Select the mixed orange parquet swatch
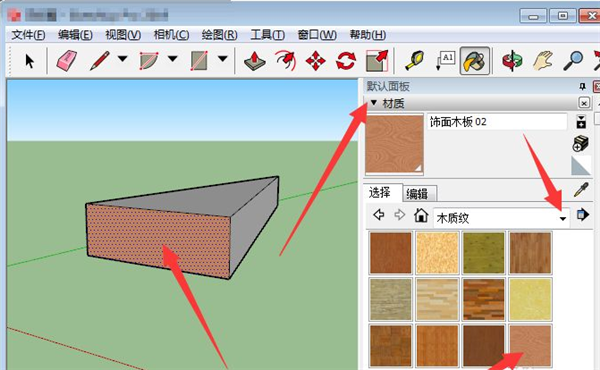 pos(484,300)
